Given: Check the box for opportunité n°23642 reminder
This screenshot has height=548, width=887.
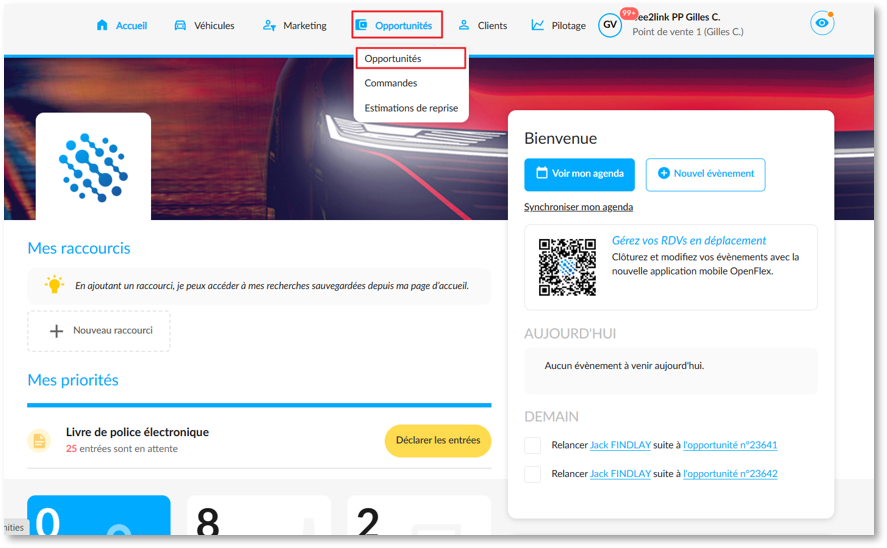Looking at the screenshot, I should 532,474.
